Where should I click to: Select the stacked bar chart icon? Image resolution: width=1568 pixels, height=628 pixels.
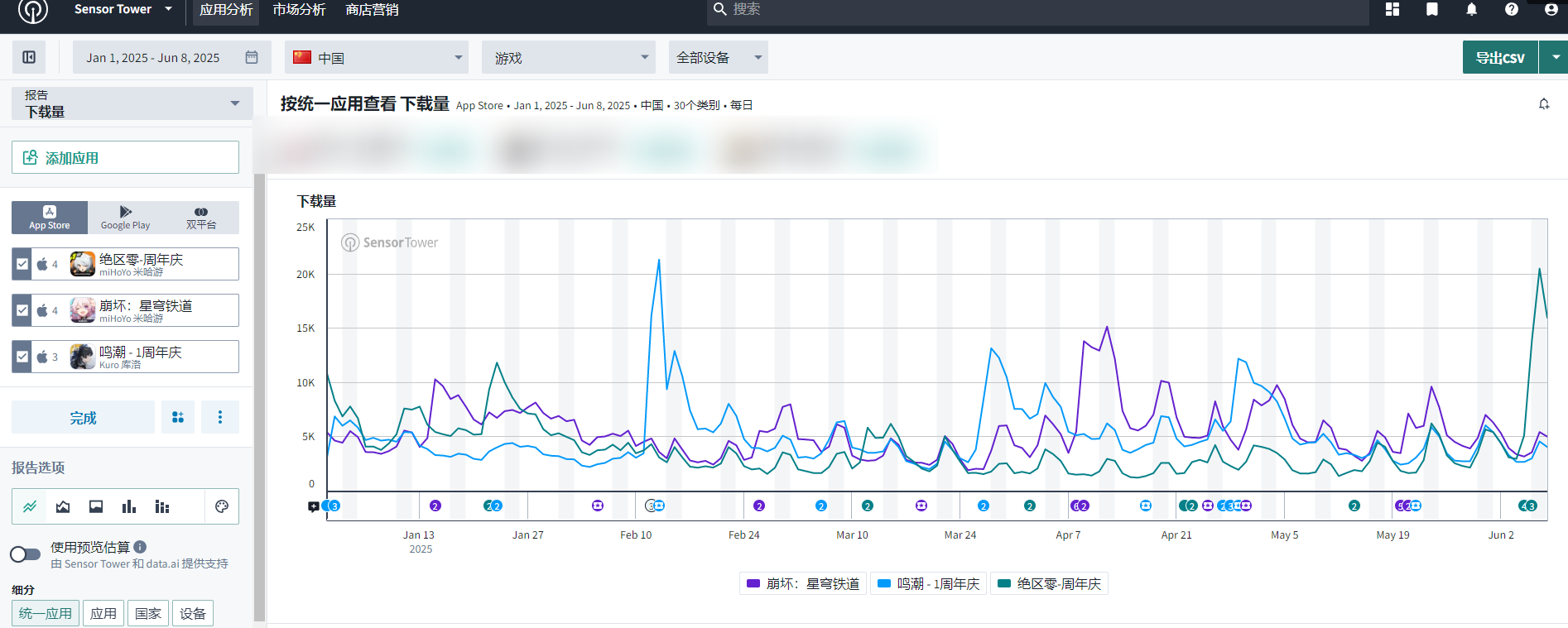pyautogui.click(x=162, y=506)
